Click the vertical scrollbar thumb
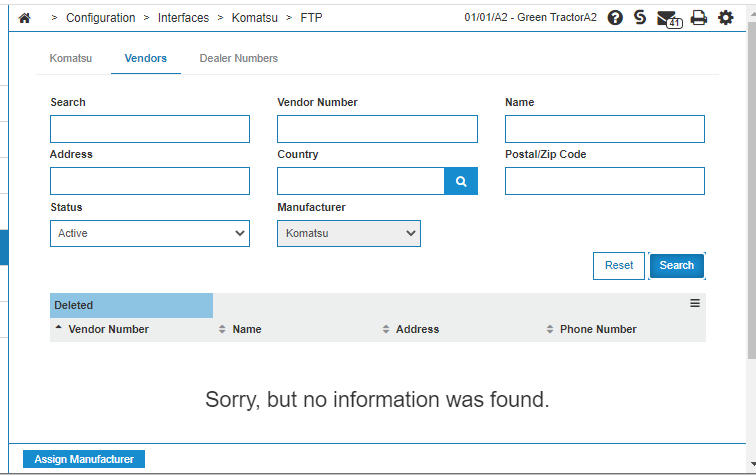756x475 pixels. click(752, 190)
